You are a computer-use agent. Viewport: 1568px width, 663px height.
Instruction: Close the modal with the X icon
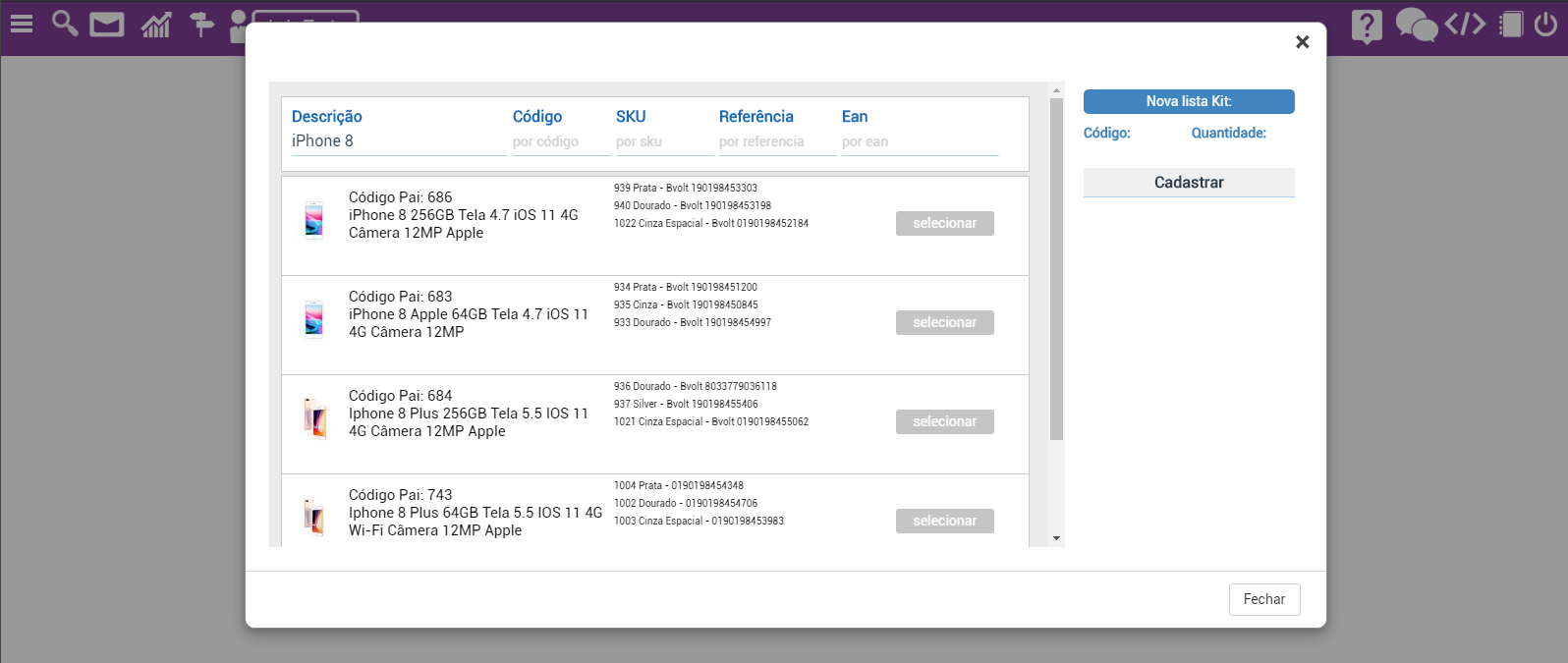coord(1302,41)
